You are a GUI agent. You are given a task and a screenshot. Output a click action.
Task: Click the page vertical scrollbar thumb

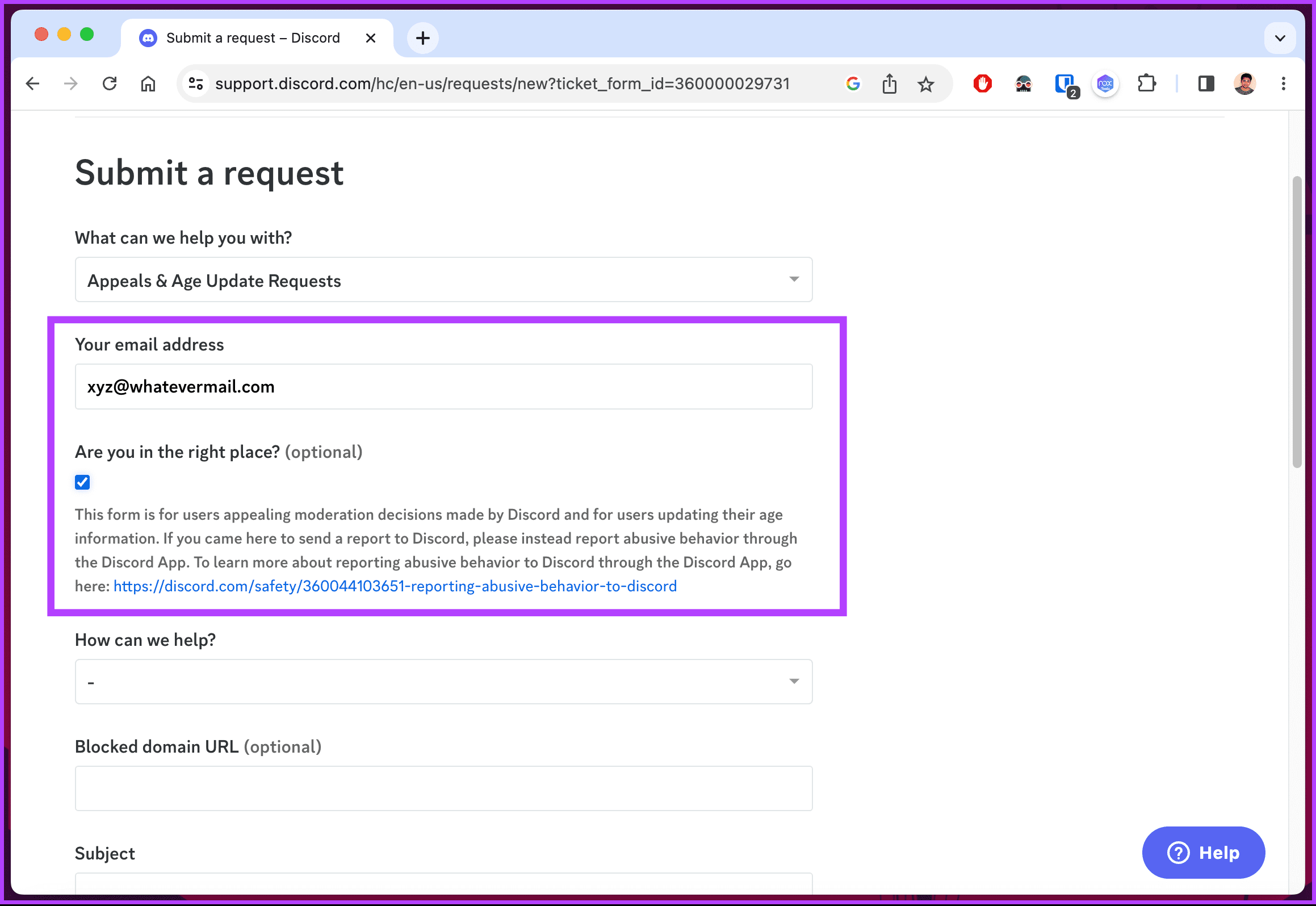pyautogui.click(x=1297, y=322)
